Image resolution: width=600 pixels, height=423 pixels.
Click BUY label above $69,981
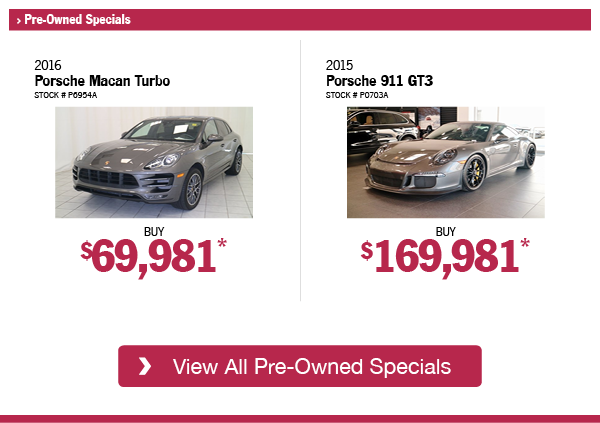click(154, 232)
